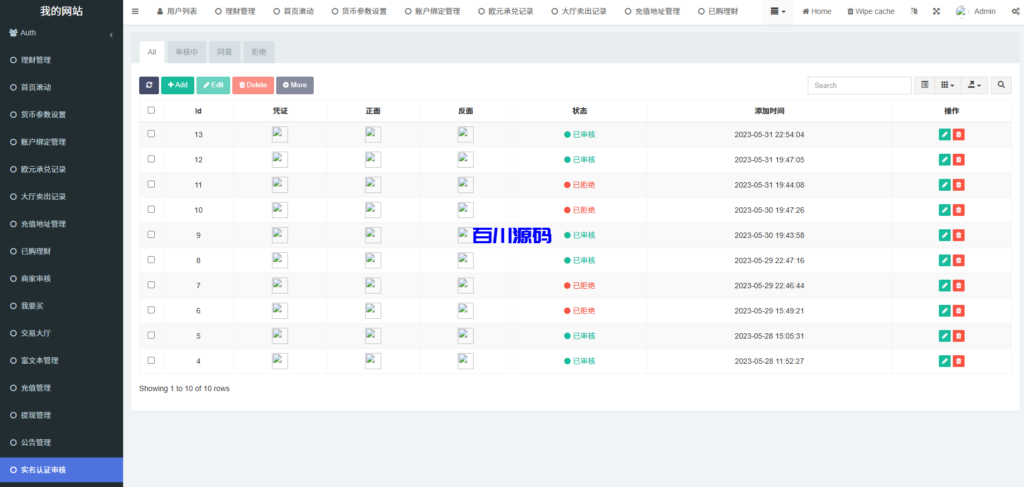Screen dimensions: 1024x487
Task: Click the refresh table button
Action: click(x=149, y=85)
